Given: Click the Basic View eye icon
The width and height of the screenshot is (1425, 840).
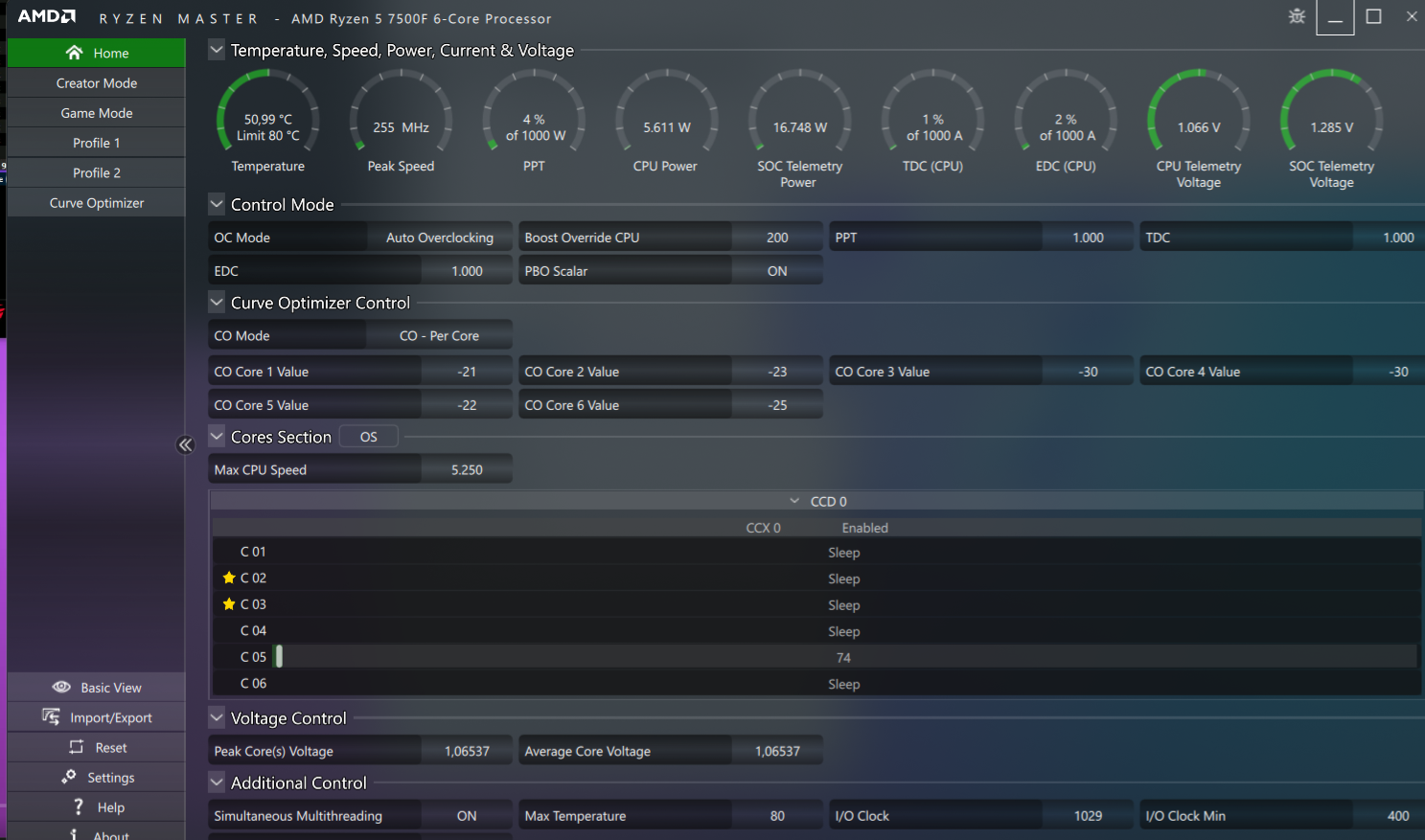Looking at the screenshot, I should [x=61, y=687].
